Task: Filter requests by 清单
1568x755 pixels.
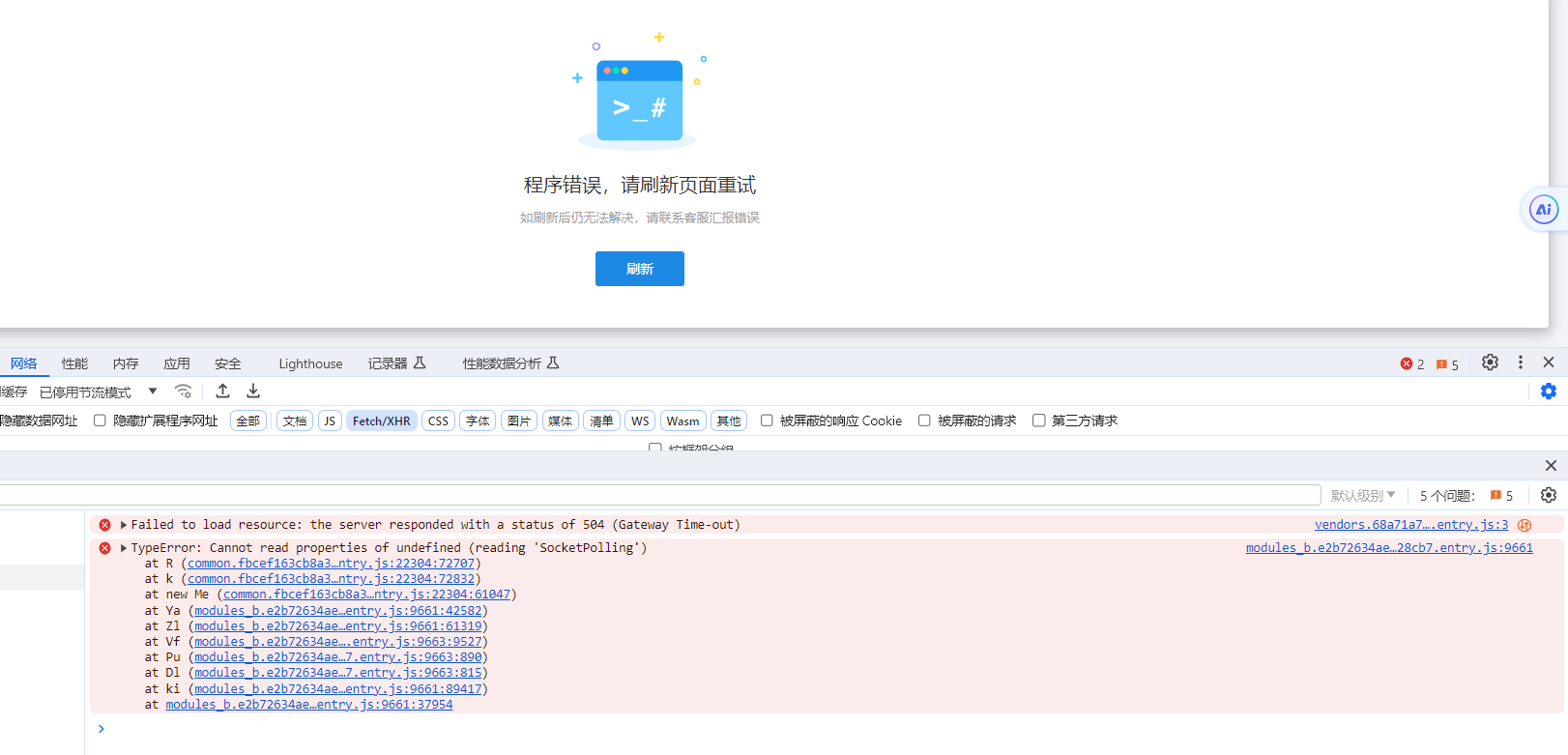Action: coord(601,421)
